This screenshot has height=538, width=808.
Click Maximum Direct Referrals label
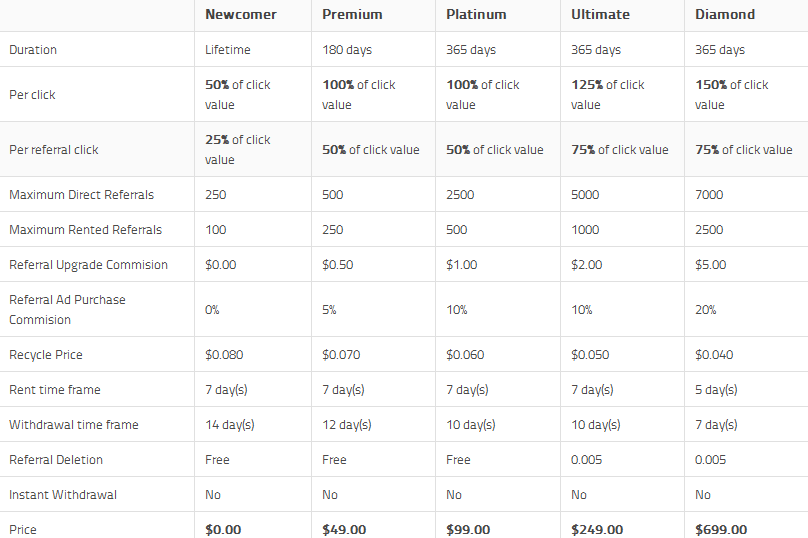coord(81,195)
